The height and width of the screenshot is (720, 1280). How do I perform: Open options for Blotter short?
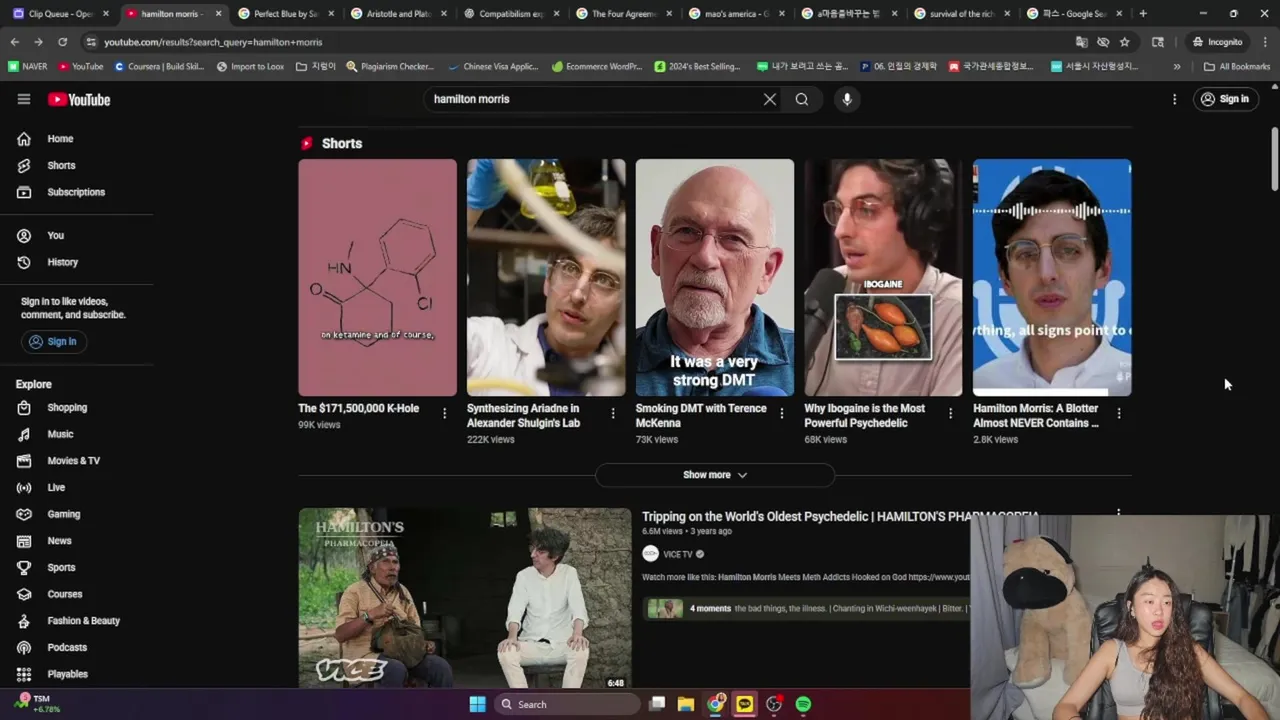[1119, 413]
